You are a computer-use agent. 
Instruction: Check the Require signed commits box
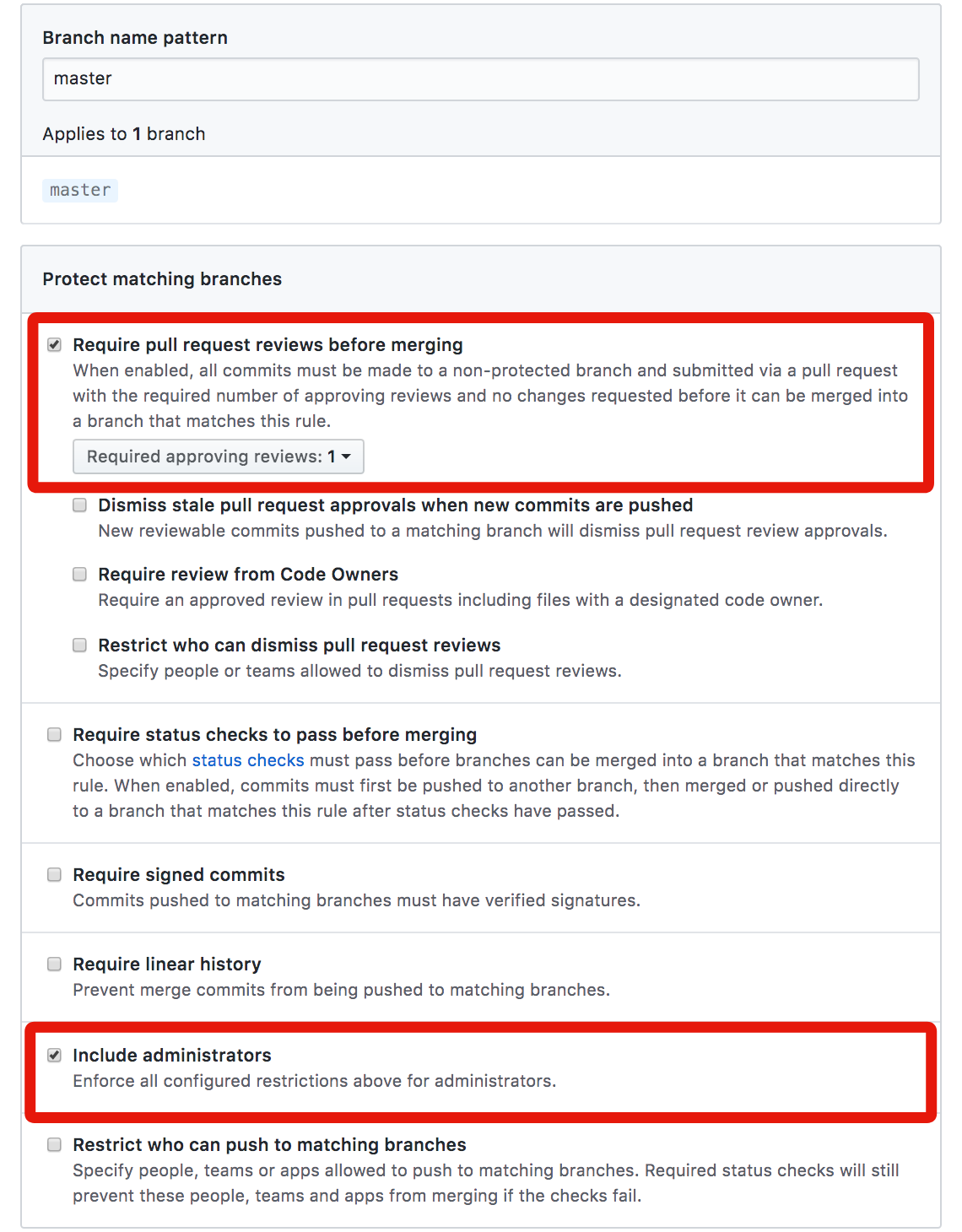coord(55,875)
